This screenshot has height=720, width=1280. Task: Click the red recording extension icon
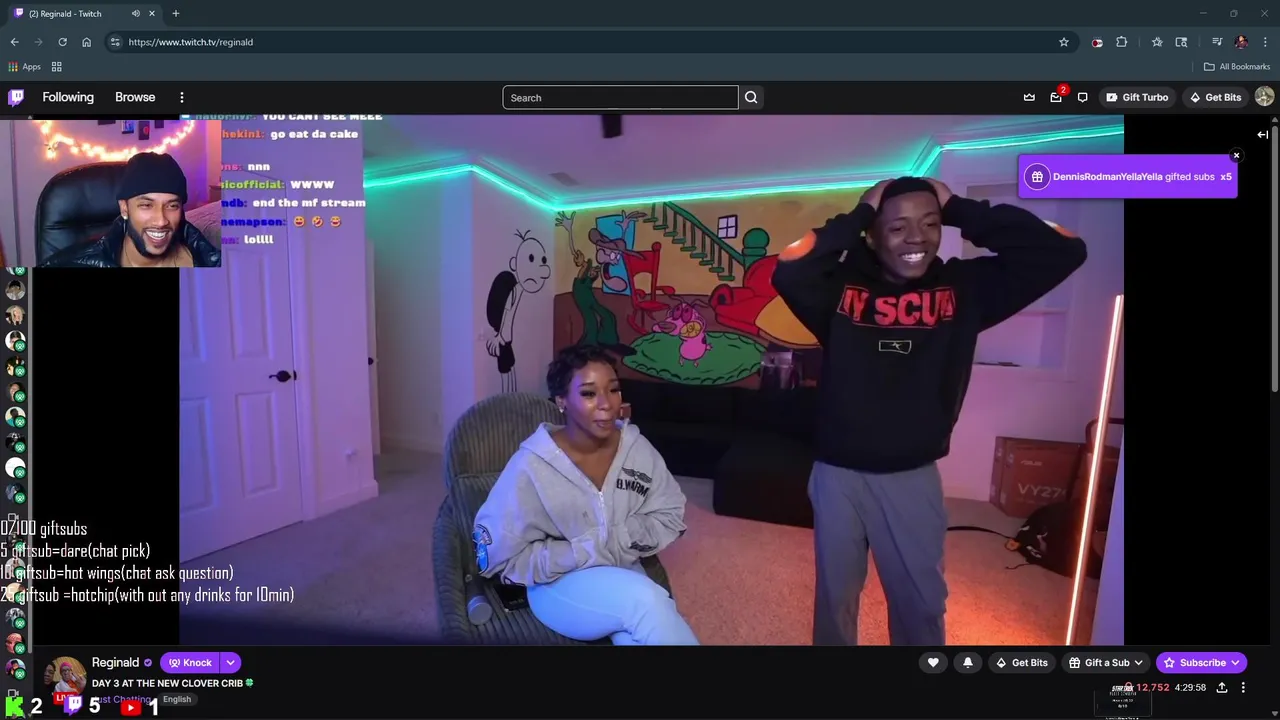(x=1097, y=42)
